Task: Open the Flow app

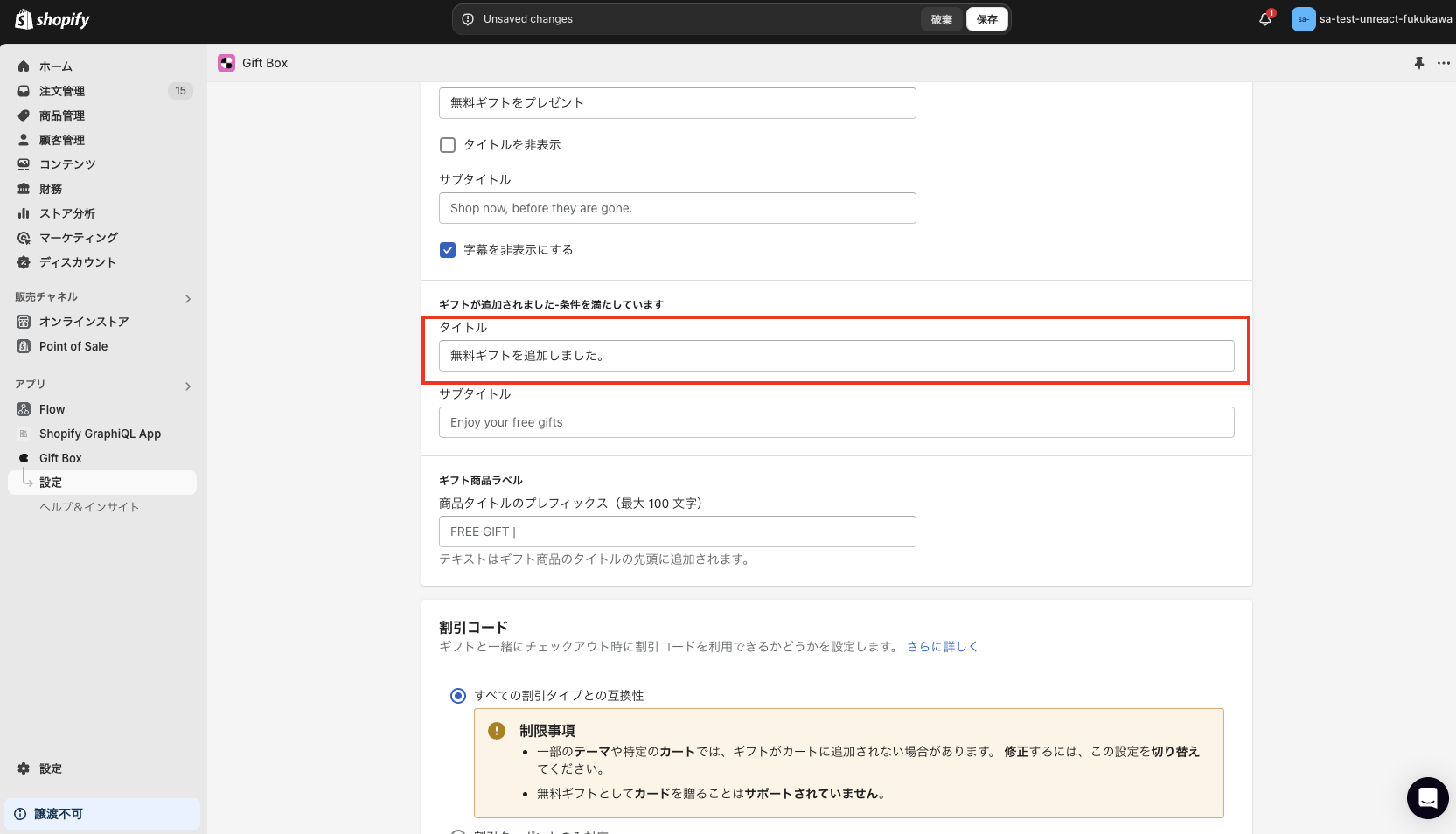Action: coord(51,408)
